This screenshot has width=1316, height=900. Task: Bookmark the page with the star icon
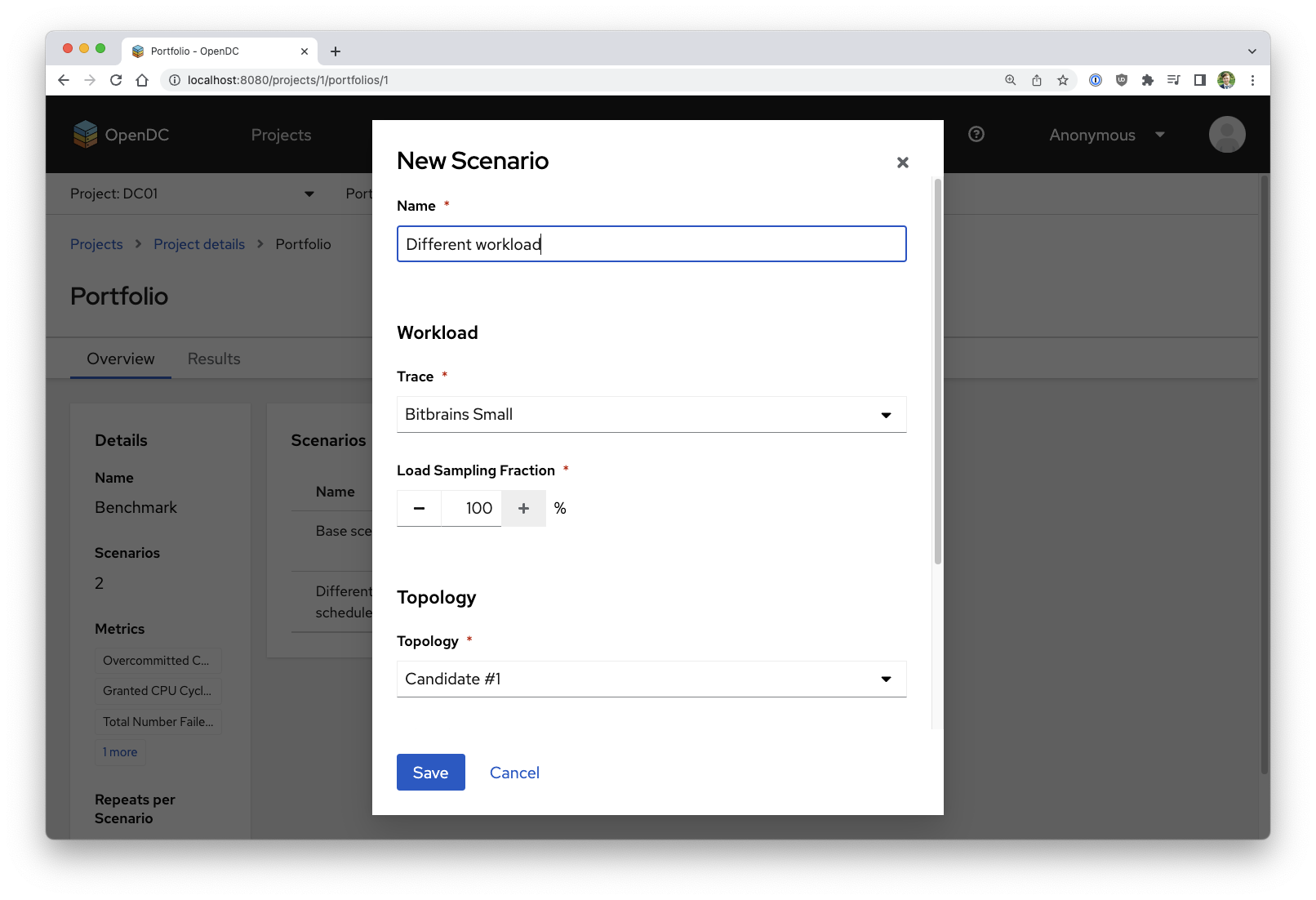pyautogui.click(x=1063, y=80)
